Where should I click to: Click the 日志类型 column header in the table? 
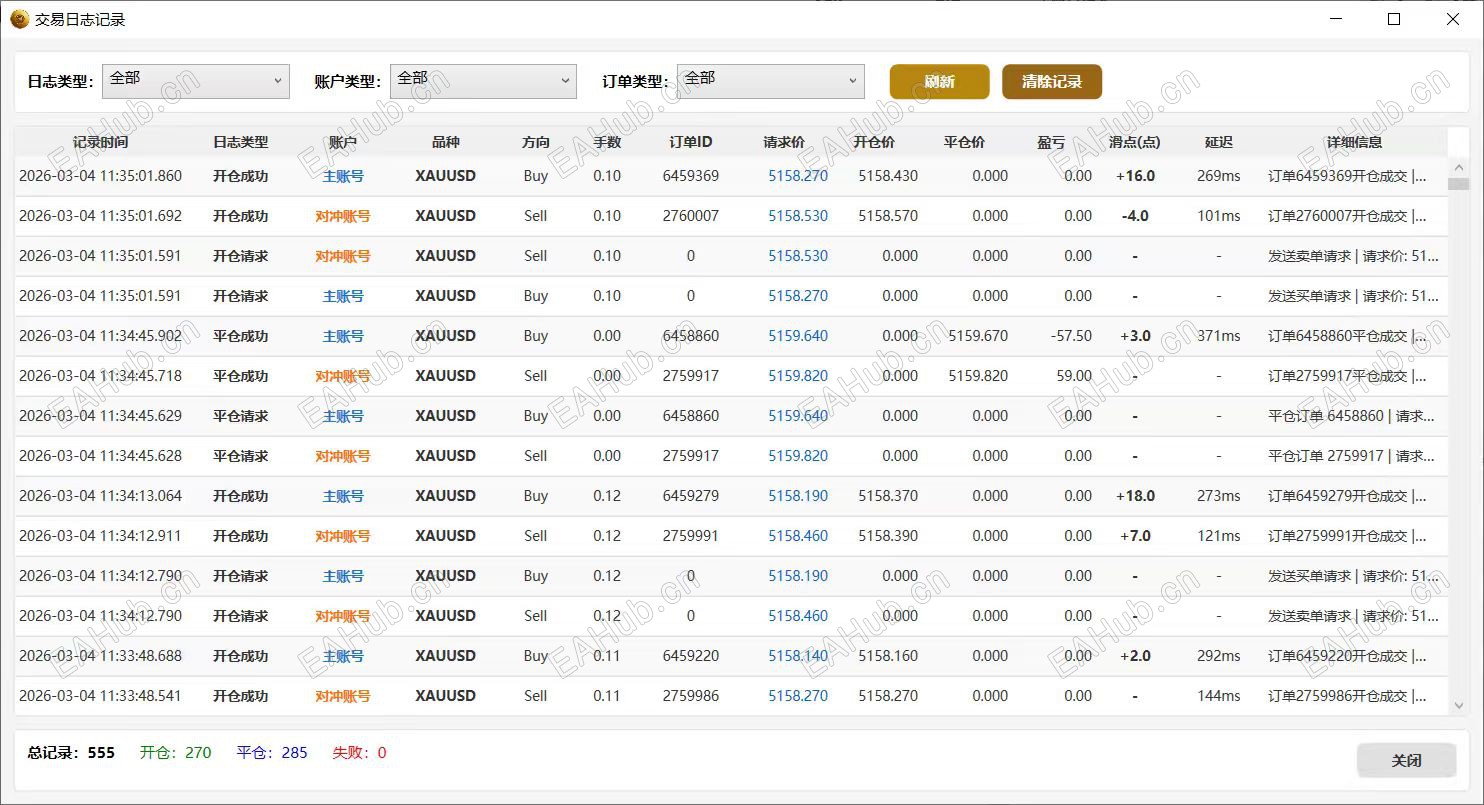(x=241, y=142)
